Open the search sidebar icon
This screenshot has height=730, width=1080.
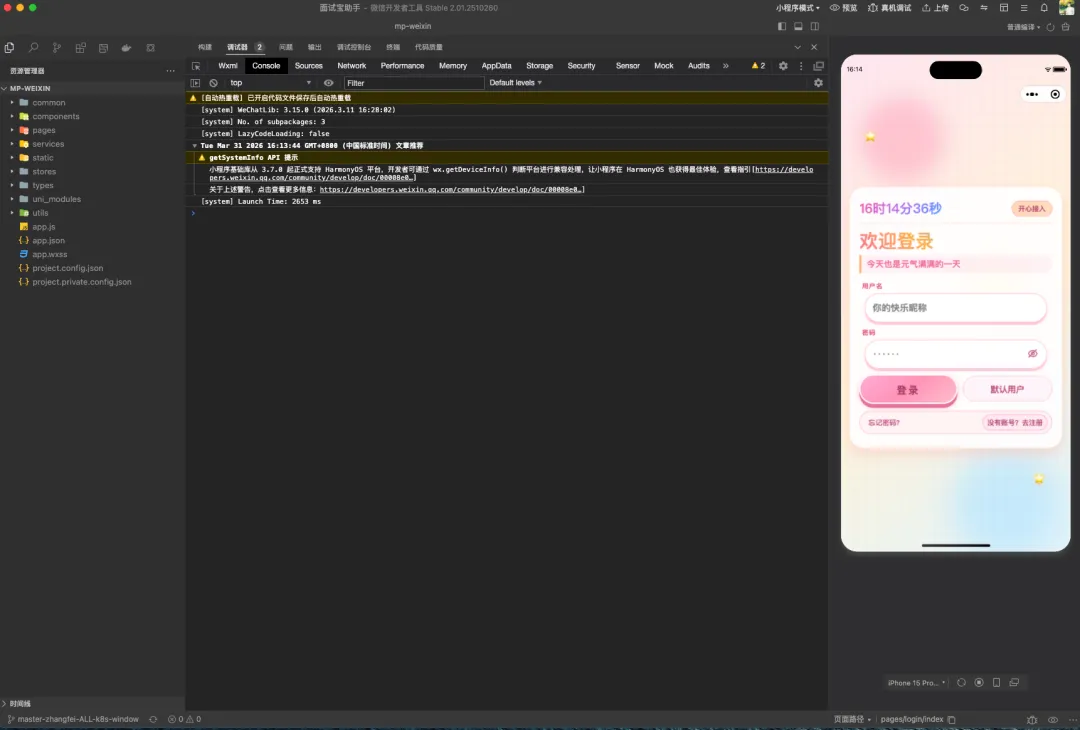point(33,48)
